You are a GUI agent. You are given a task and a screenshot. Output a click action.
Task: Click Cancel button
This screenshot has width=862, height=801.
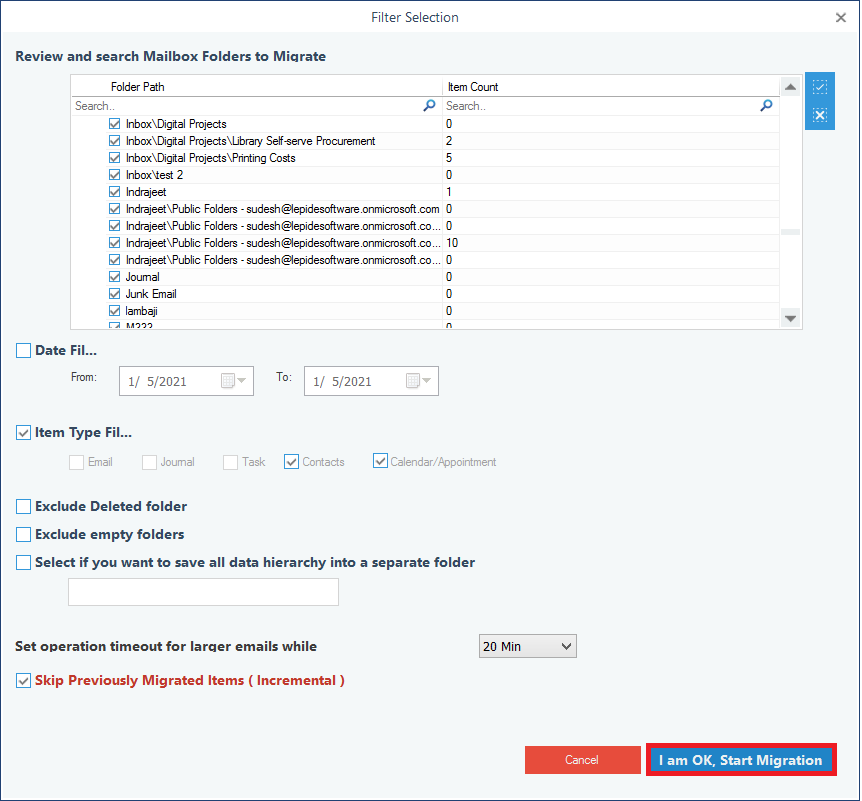pos(582,760)
